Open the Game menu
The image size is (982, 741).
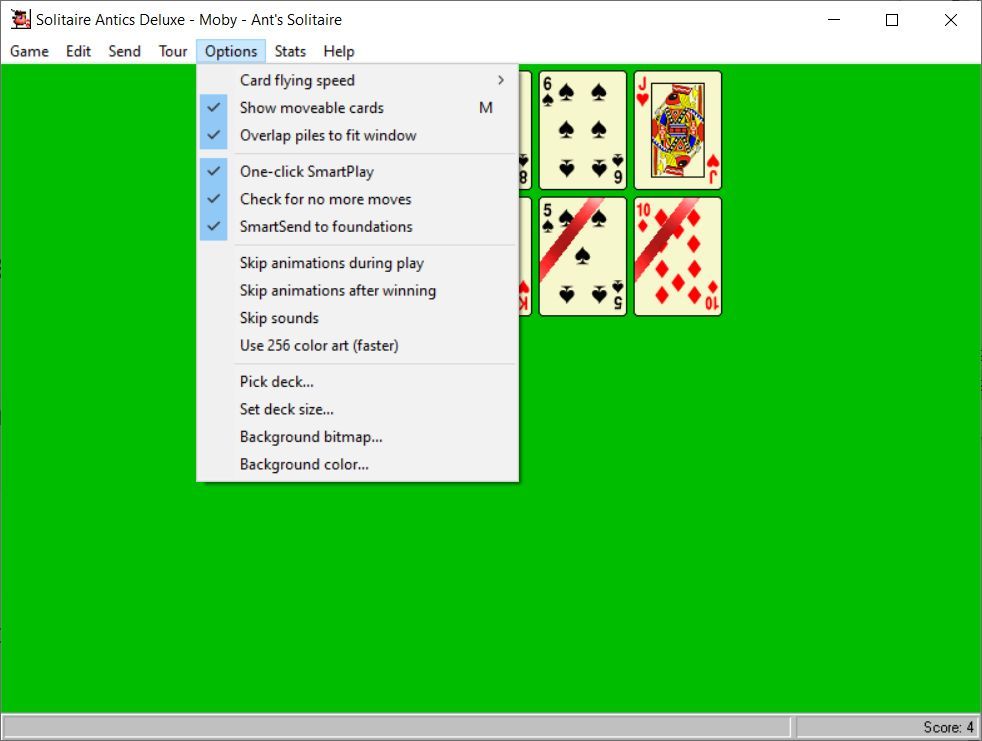point(29,51)
